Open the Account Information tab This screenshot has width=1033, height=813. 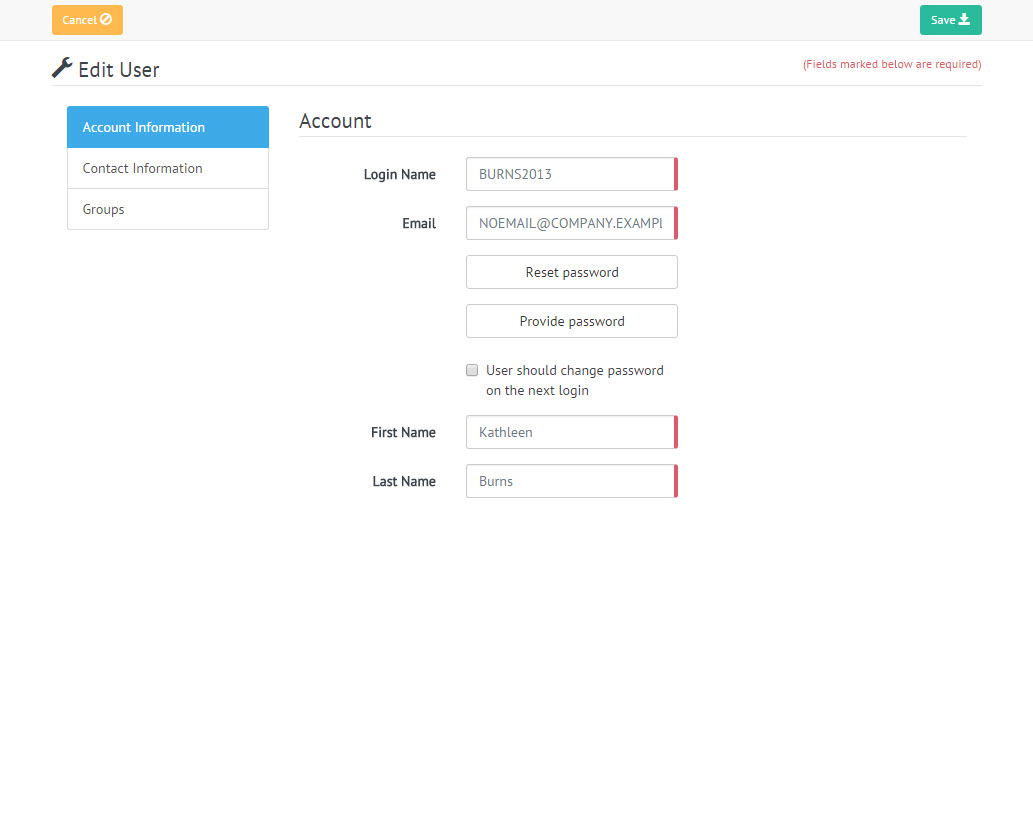168,127
